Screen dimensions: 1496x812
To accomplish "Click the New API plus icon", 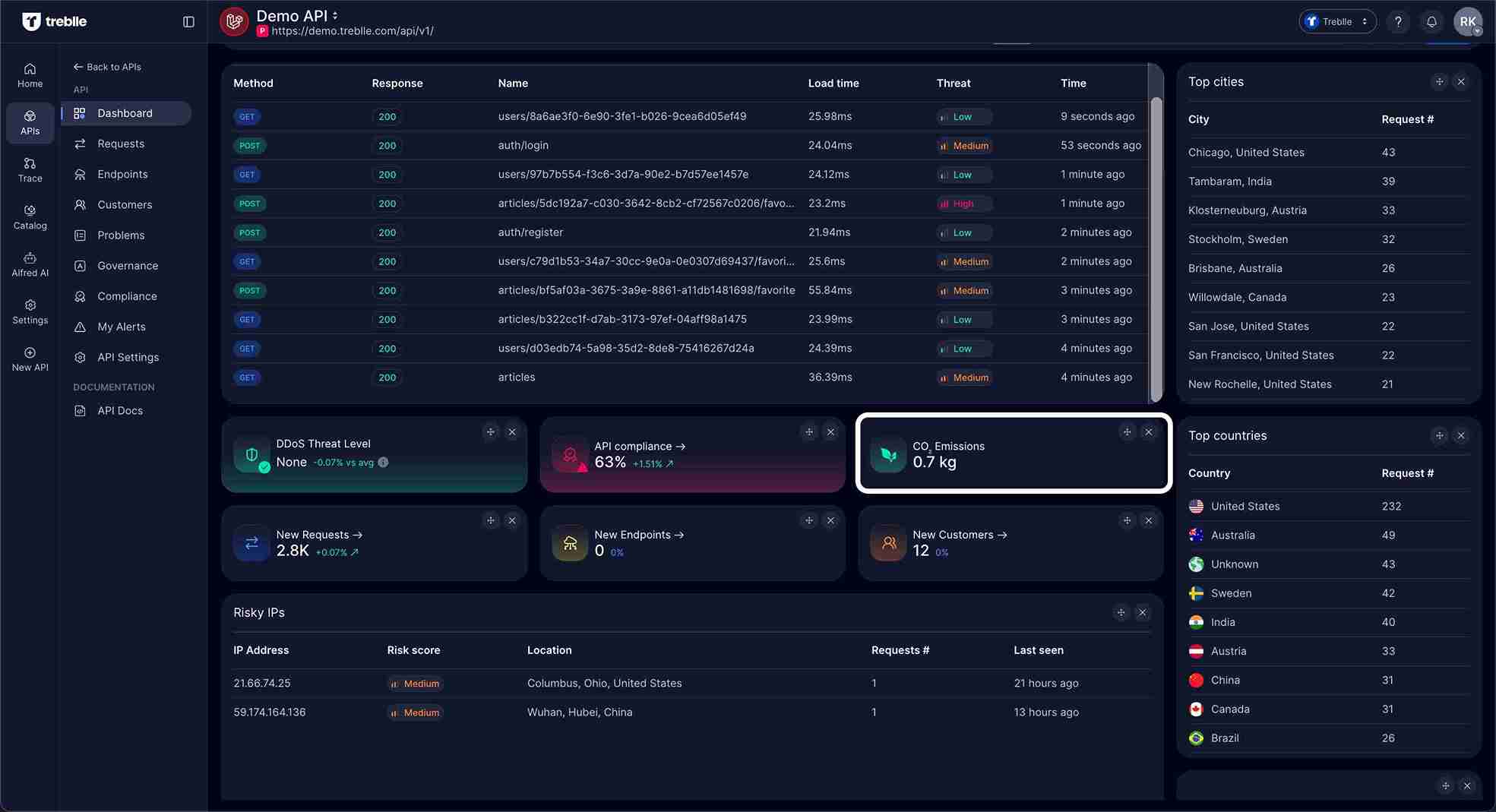I will [30, 353].
